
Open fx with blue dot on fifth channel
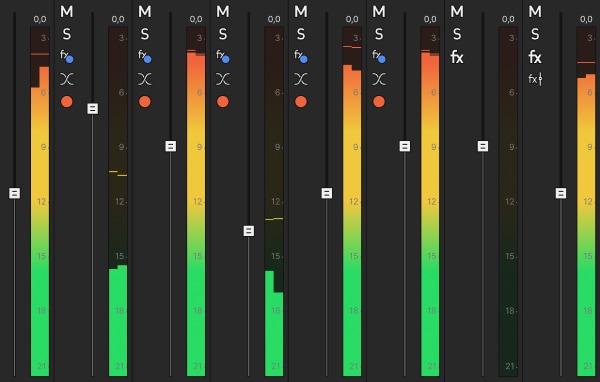[379, 56]
